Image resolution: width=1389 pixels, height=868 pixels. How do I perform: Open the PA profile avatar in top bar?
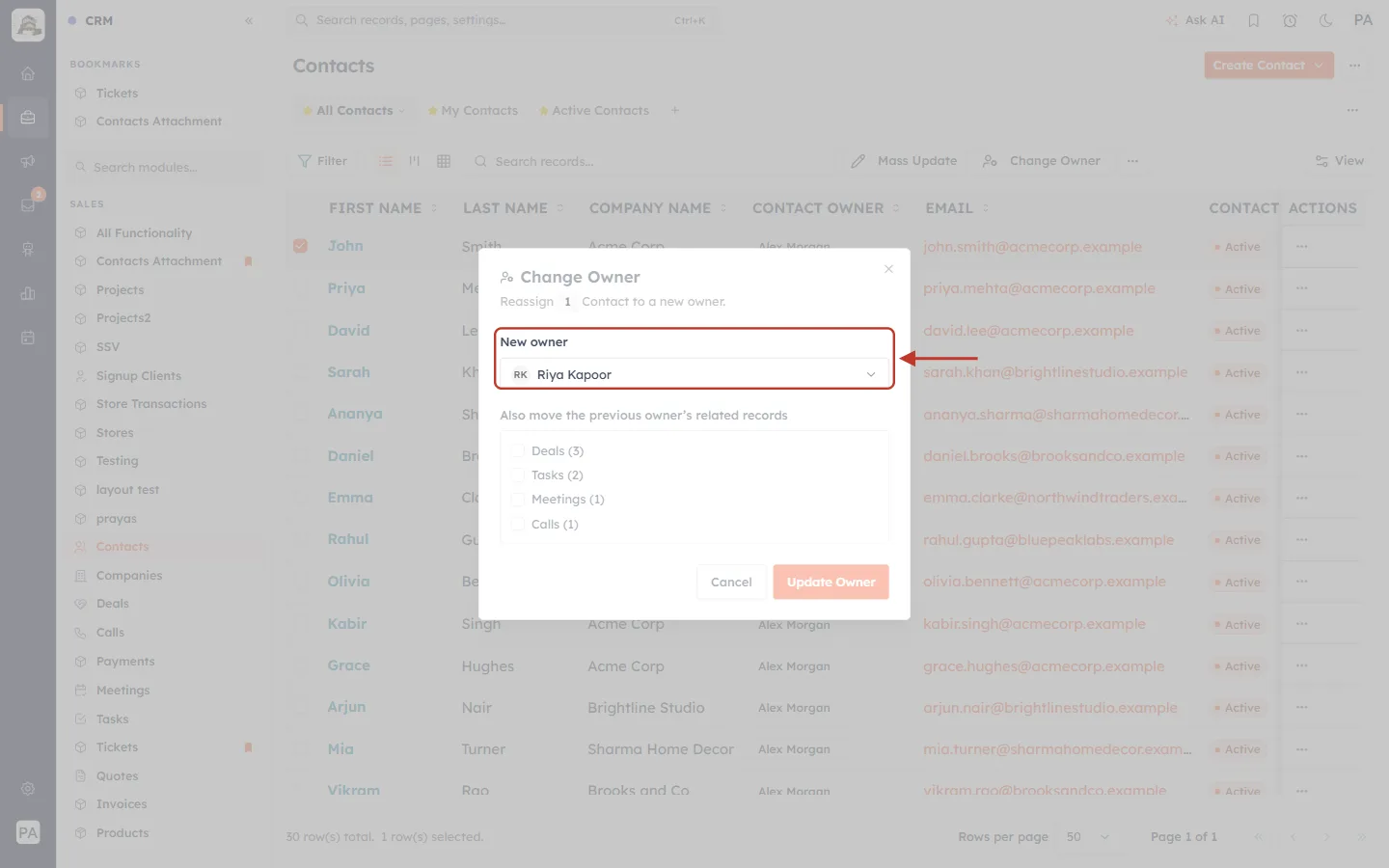(x=1363, y=20)
